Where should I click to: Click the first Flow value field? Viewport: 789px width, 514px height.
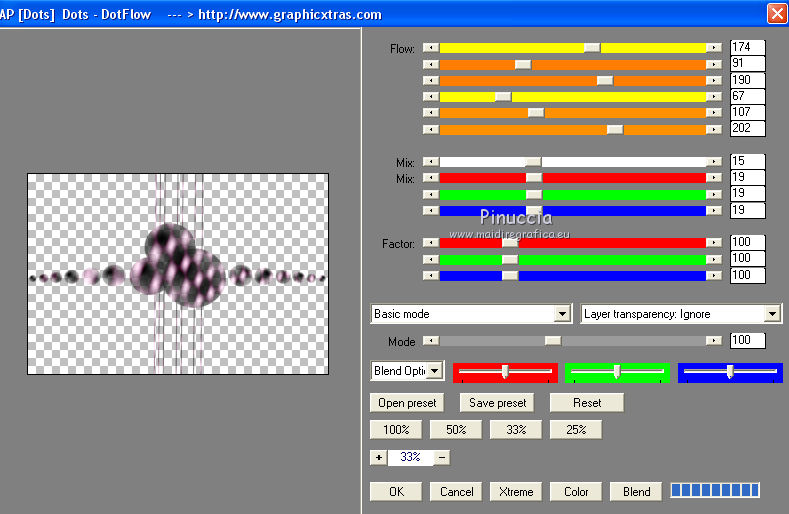coord(747,47)
